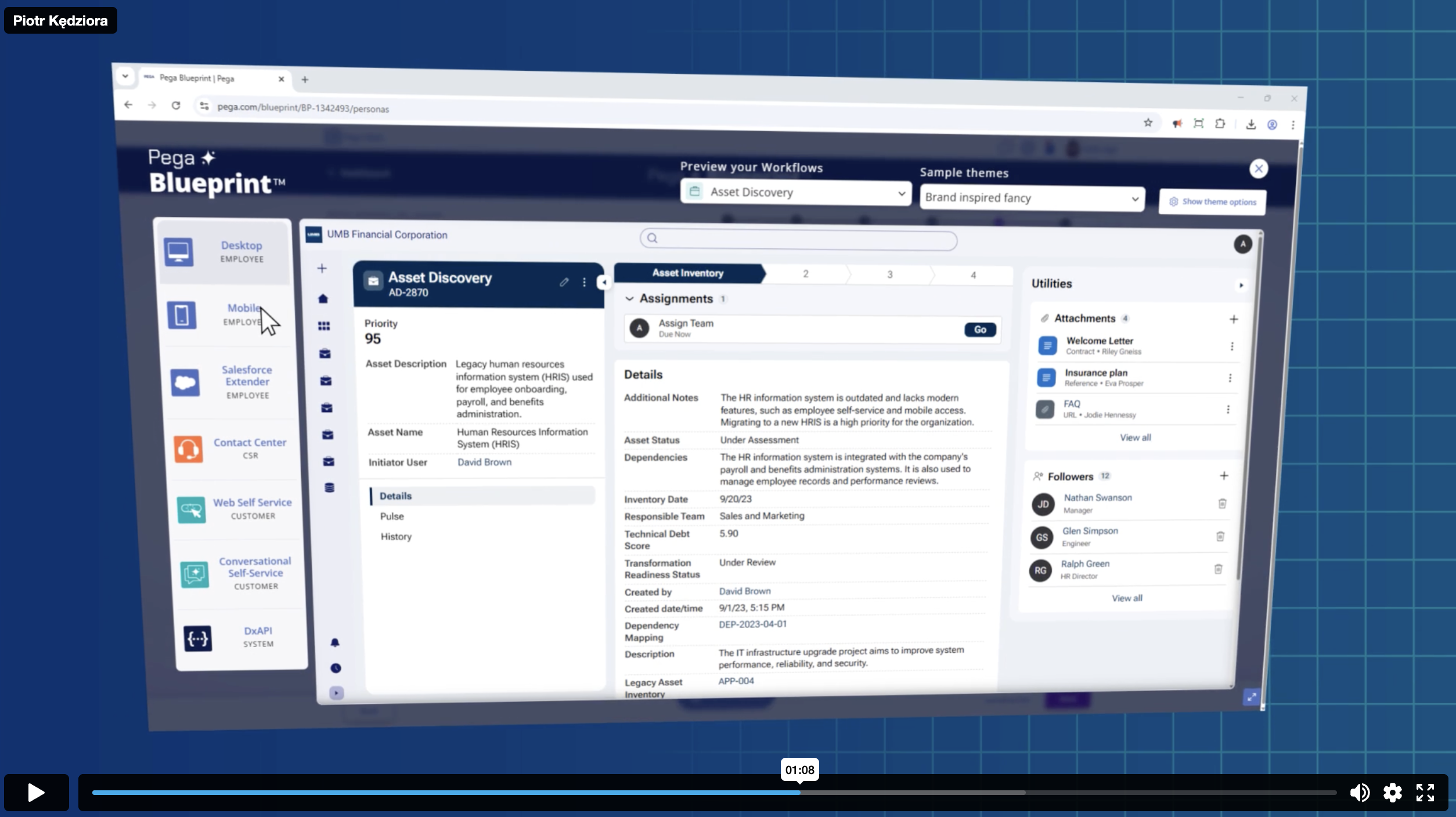Select the Salesforce Extender cloud icon
Screen dimensions: 1456x817
click(185, 382)
